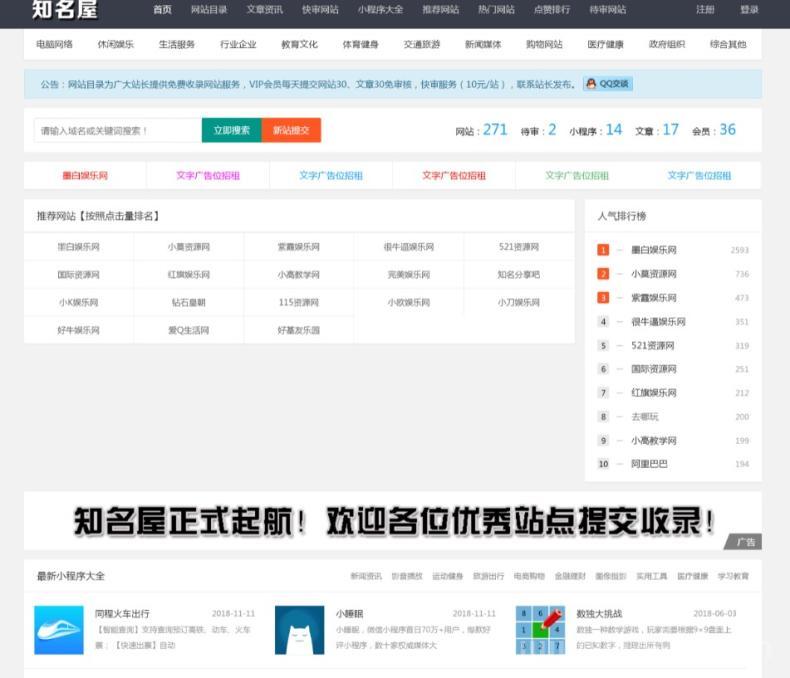Open 好基友乐园 in recommended sites
Image resolution: width=790 pixels, height=678 pixels.
coord(299,330)
